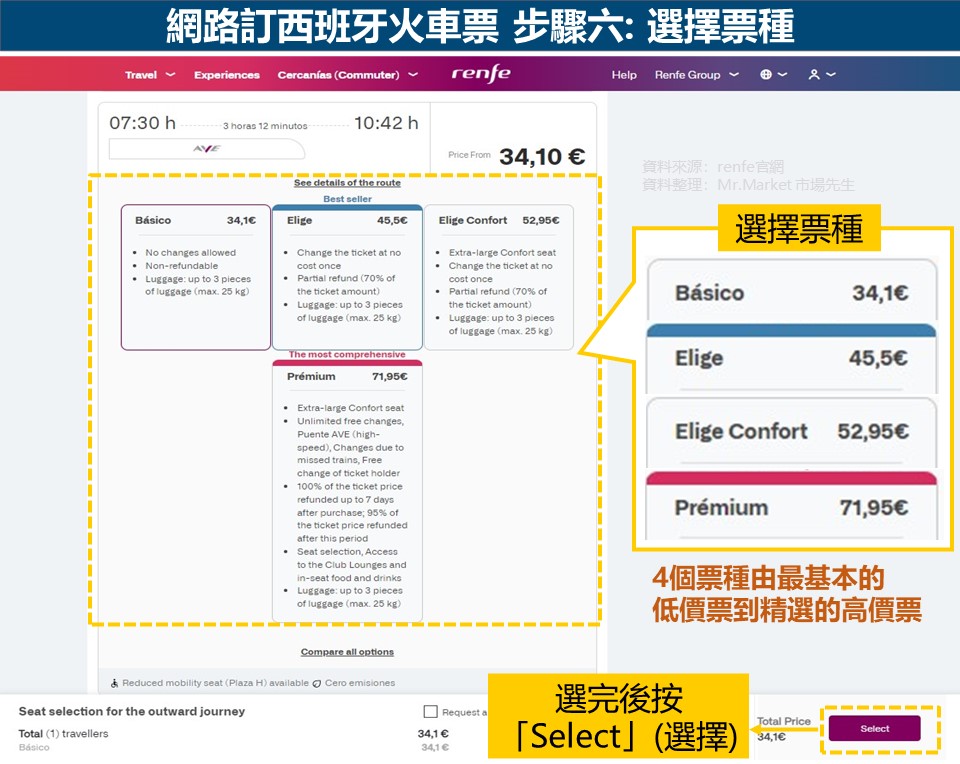Expand the user account chevron
Screen dimensions: 960x764
pyautogui.click(x=831, y=75)
